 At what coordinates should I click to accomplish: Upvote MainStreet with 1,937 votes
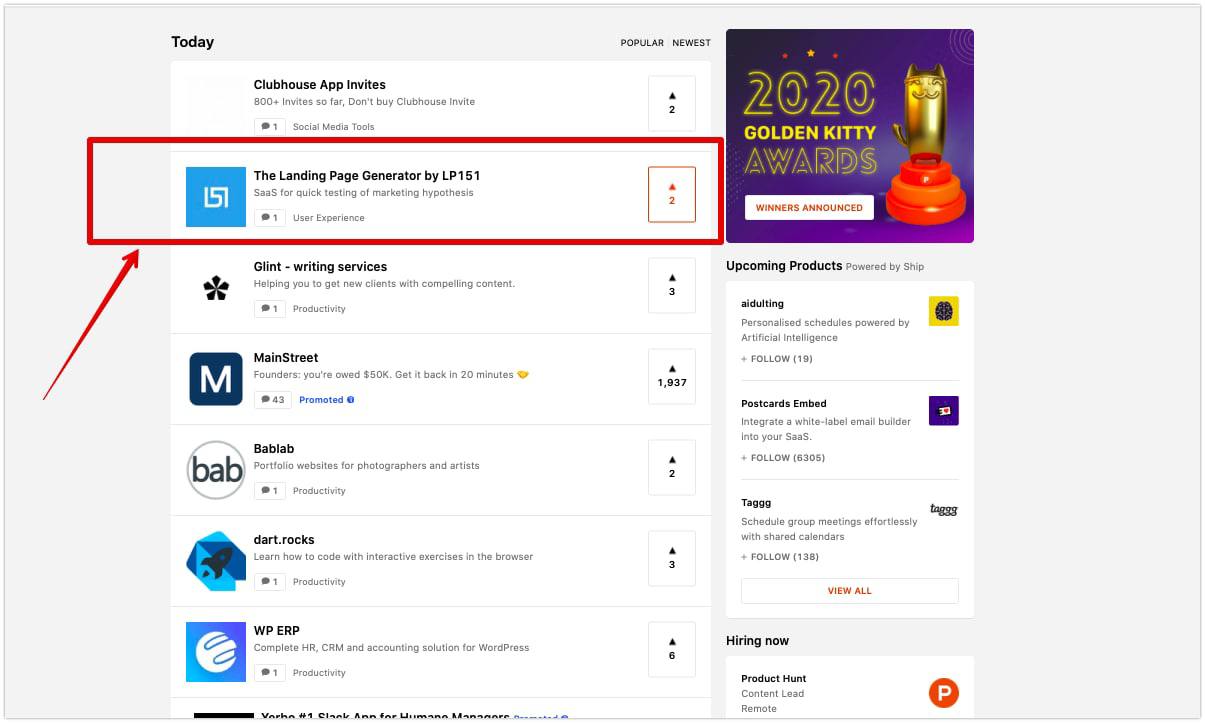point(671,376)
